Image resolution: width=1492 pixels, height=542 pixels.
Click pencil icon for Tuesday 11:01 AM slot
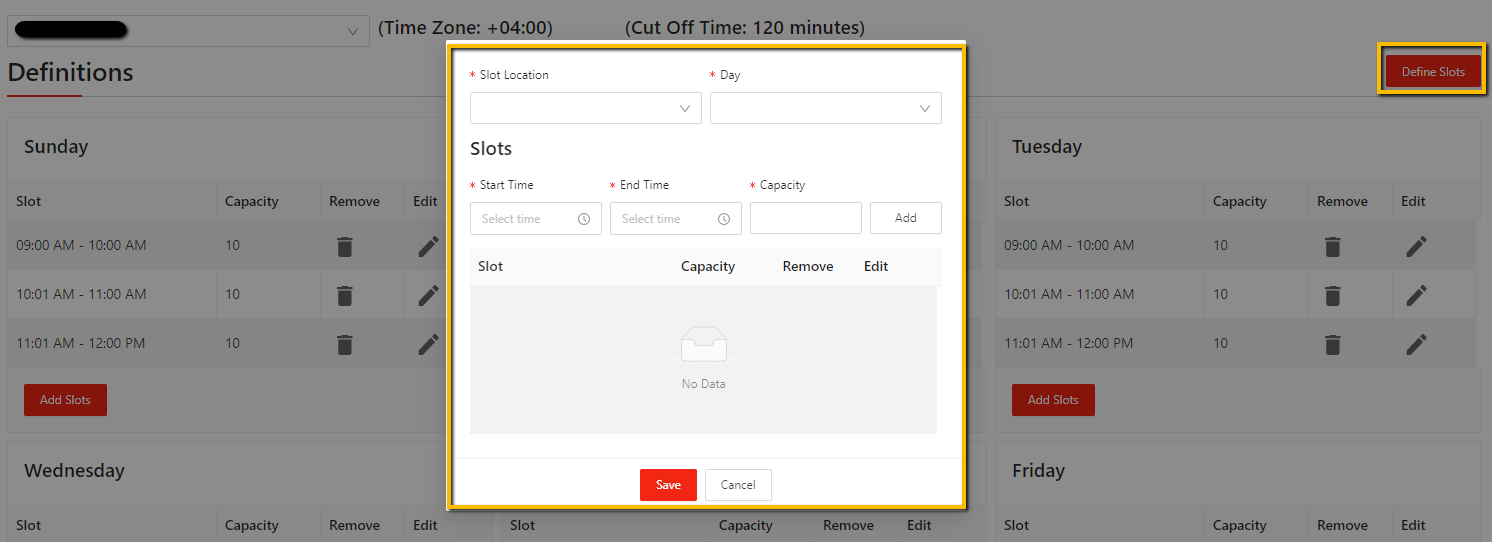point(1416,344)
